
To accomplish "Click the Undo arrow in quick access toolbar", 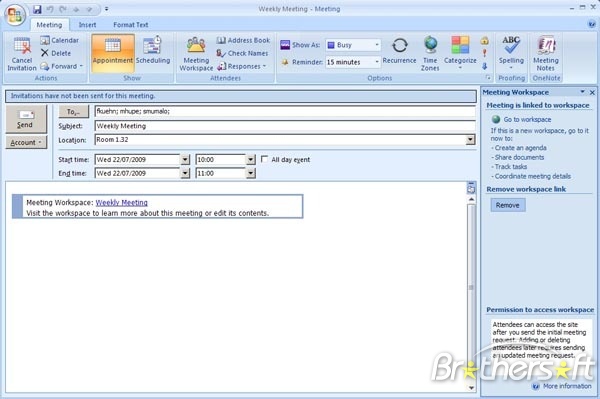I will tap(50, 9).
